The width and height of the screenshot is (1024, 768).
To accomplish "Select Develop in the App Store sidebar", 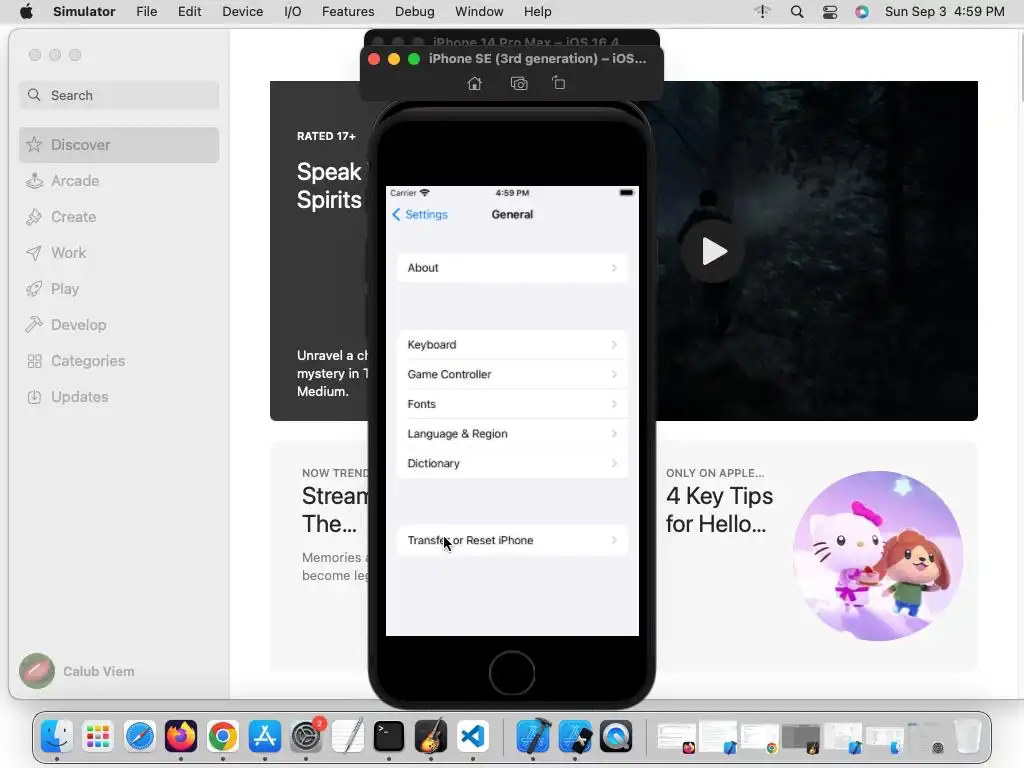I will point(119,325).
